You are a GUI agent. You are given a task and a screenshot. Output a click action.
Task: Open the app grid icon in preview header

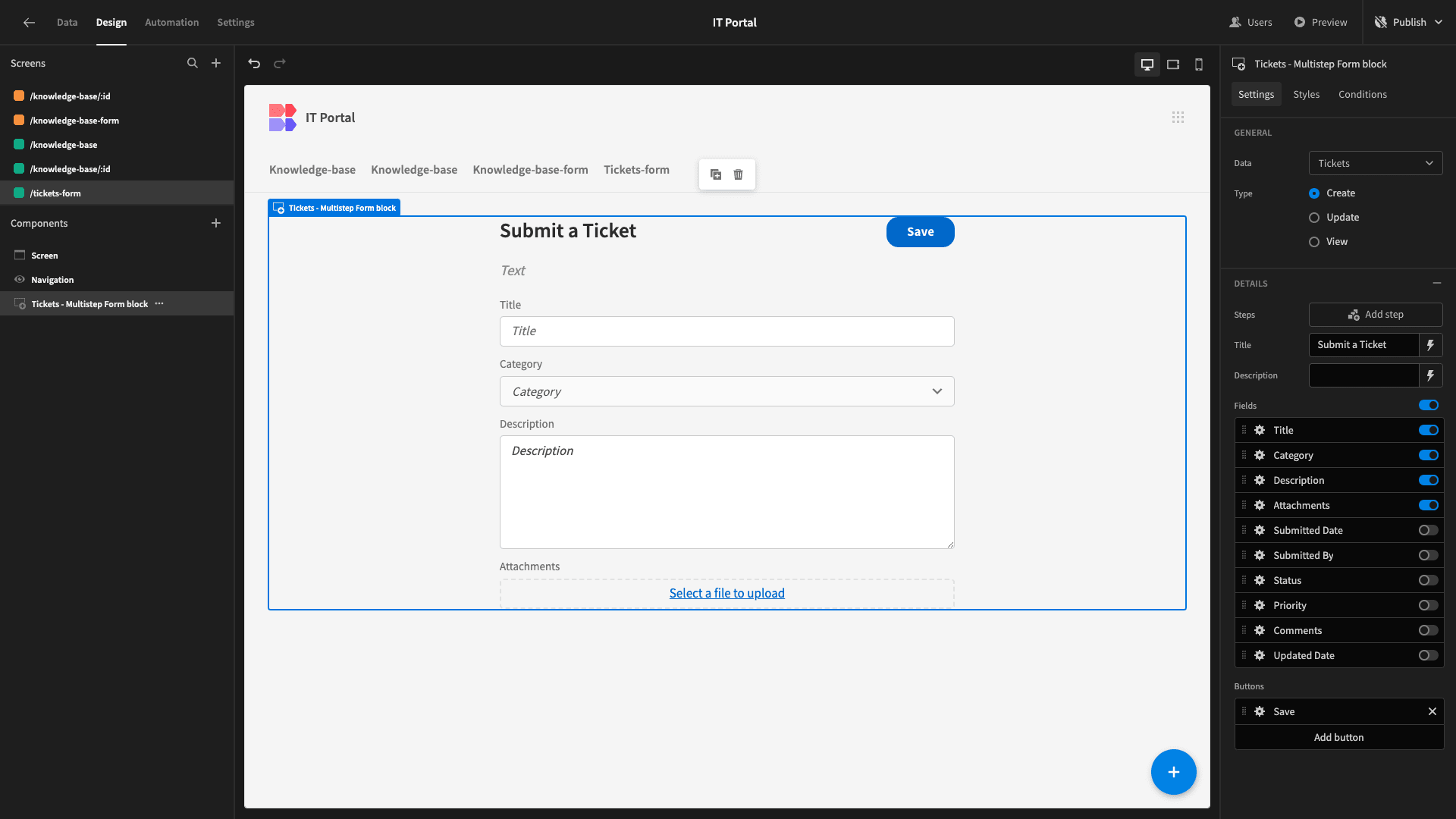tap(1178, 118)
